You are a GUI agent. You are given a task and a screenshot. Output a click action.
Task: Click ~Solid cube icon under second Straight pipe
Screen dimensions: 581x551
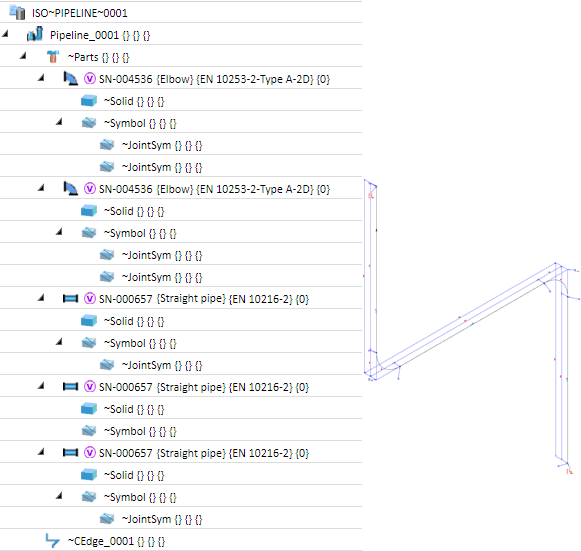[x=89, y=408]
